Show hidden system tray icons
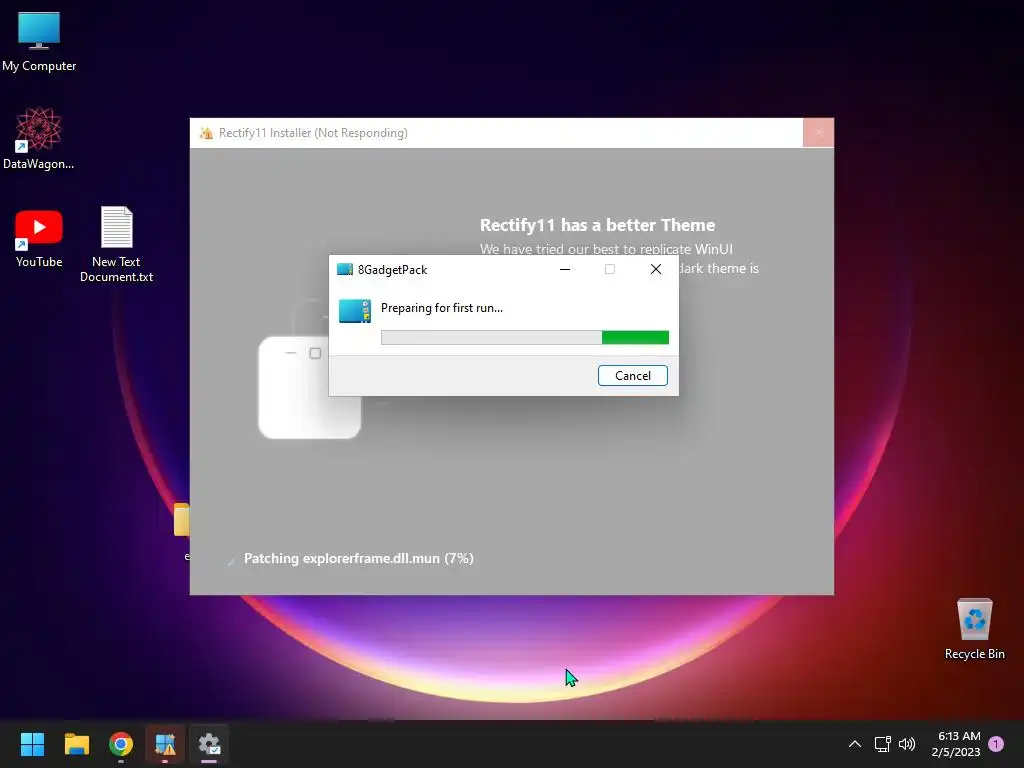 tap(854, 744)
